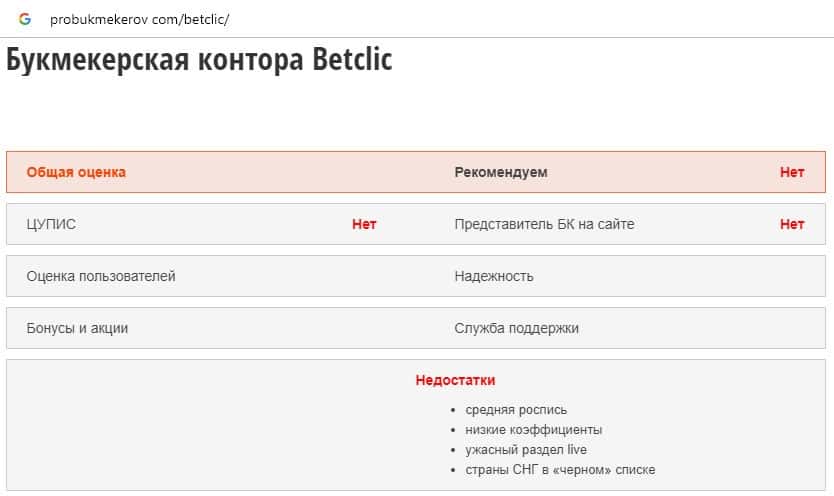Click the com/betclic/ path in the URL
This screenshot has width=834, height=496.
click(x=191, y=19)
